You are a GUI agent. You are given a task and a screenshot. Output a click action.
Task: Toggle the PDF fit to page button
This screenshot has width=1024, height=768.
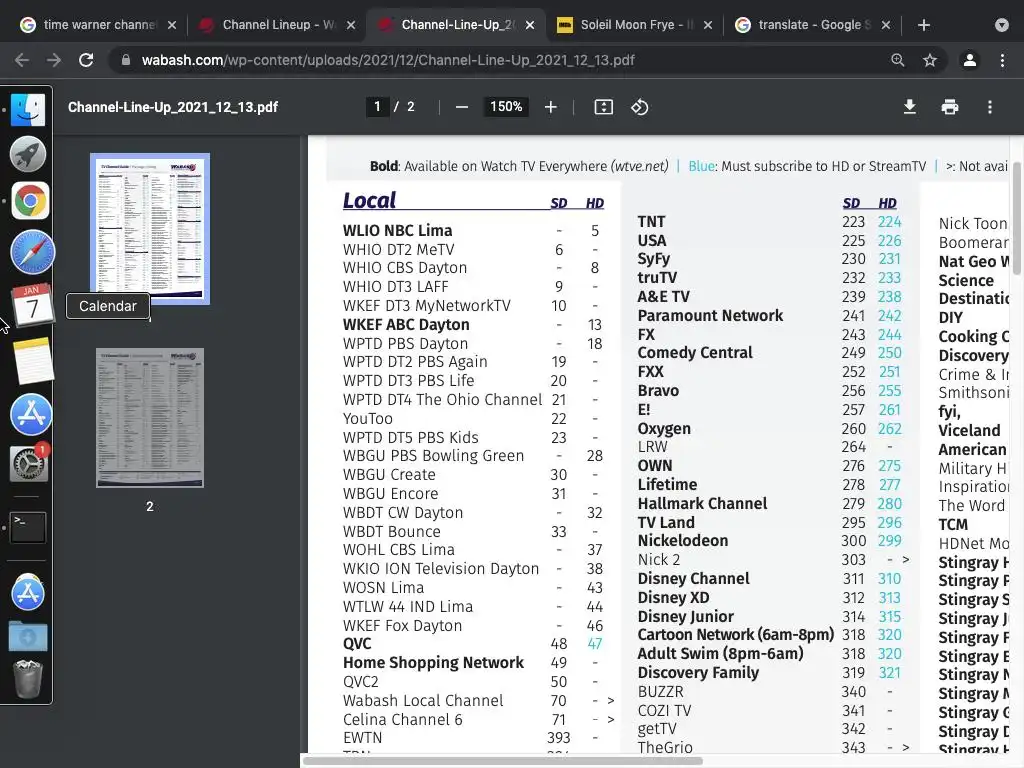603,107
